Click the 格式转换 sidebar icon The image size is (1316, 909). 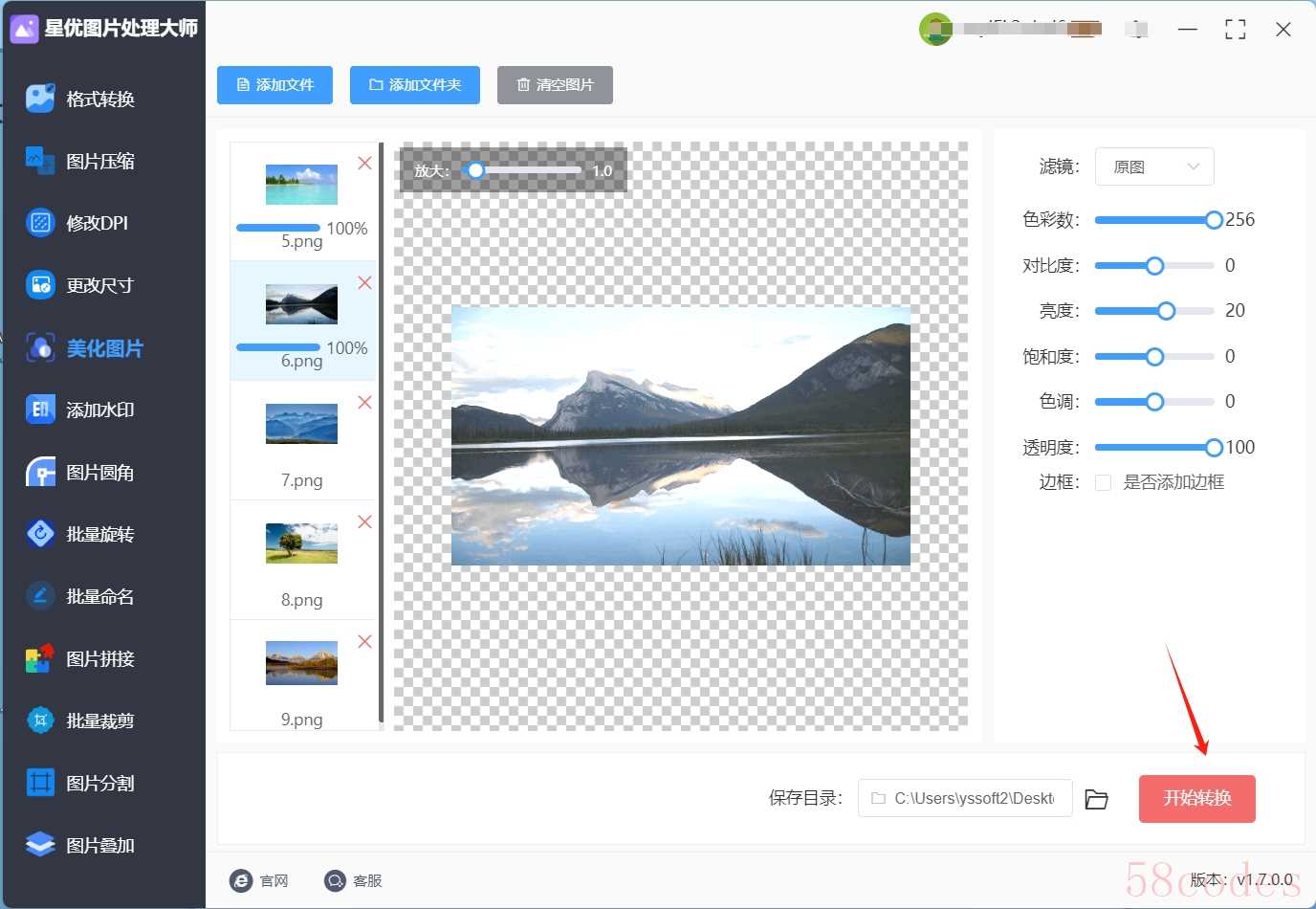40,99
